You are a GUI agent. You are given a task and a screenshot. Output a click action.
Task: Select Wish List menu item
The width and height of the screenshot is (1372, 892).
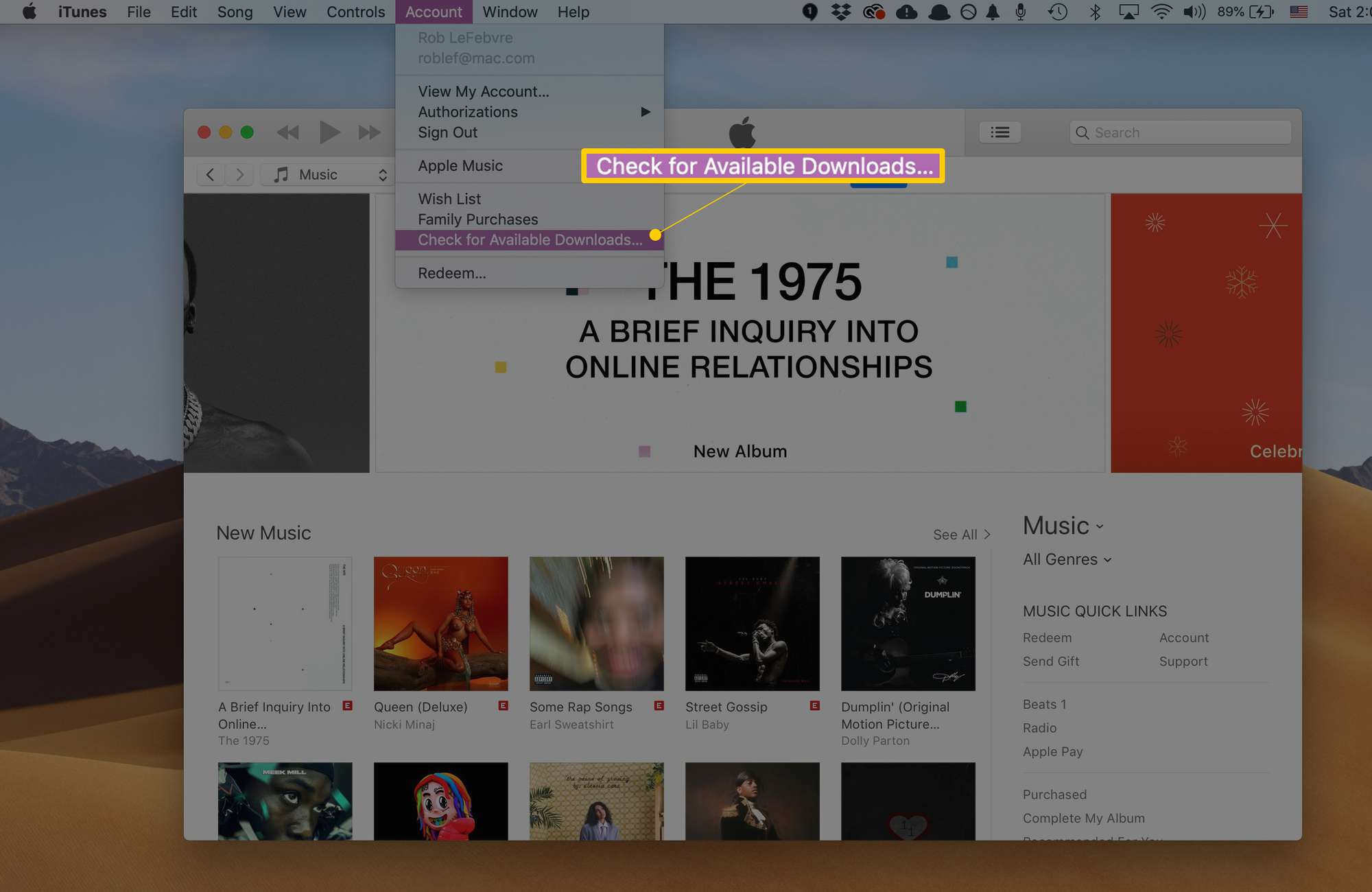(530, 199)
